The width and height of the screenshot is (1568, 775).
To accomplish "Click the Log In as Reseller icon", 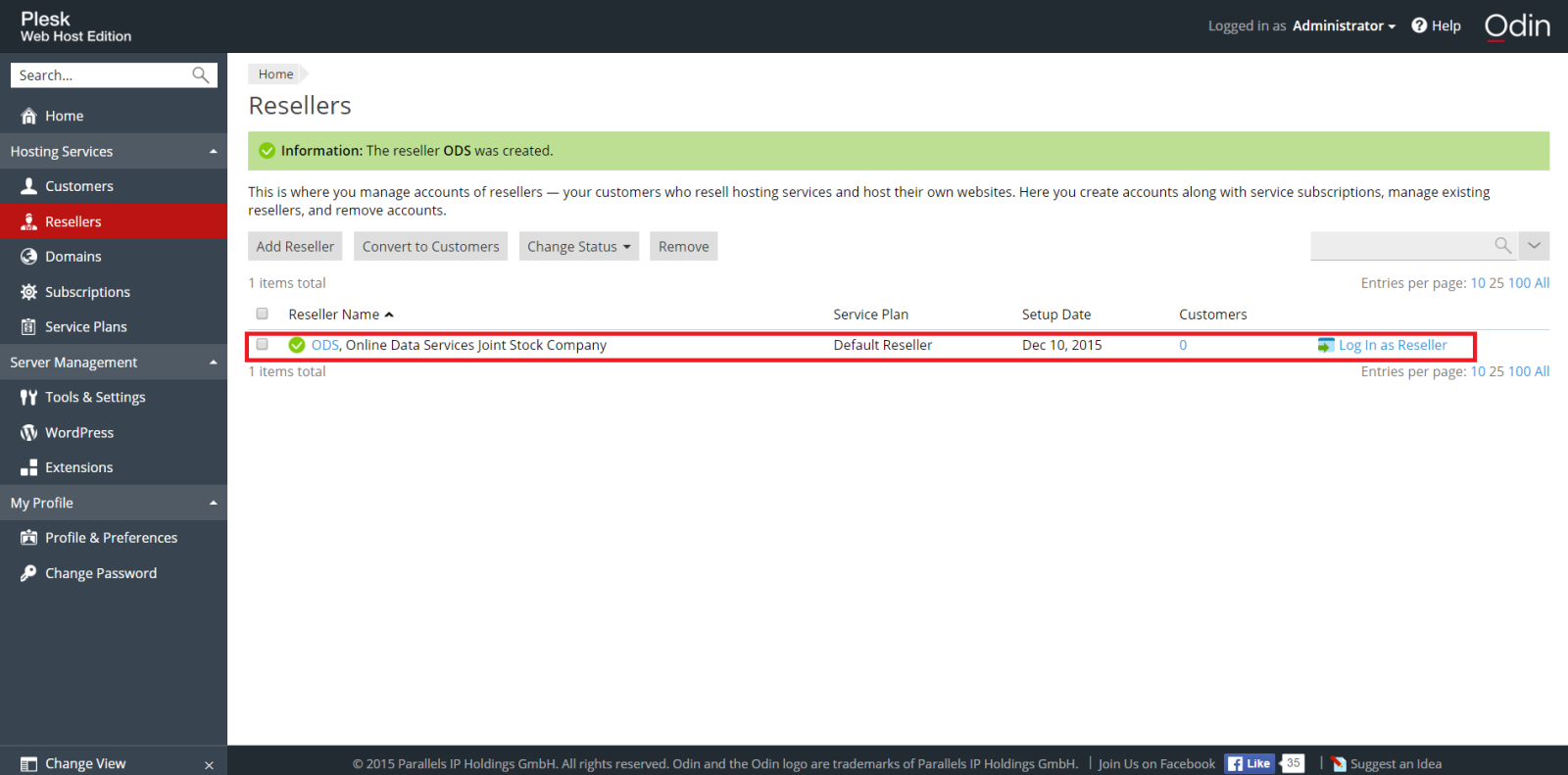I will click(x=1326, y=345).
